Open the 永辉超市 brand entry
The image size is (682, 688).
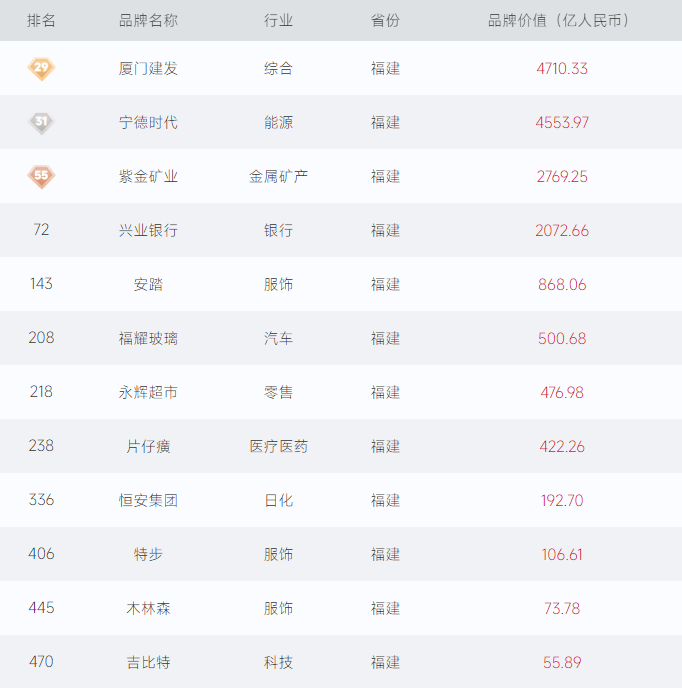(148, 393)
